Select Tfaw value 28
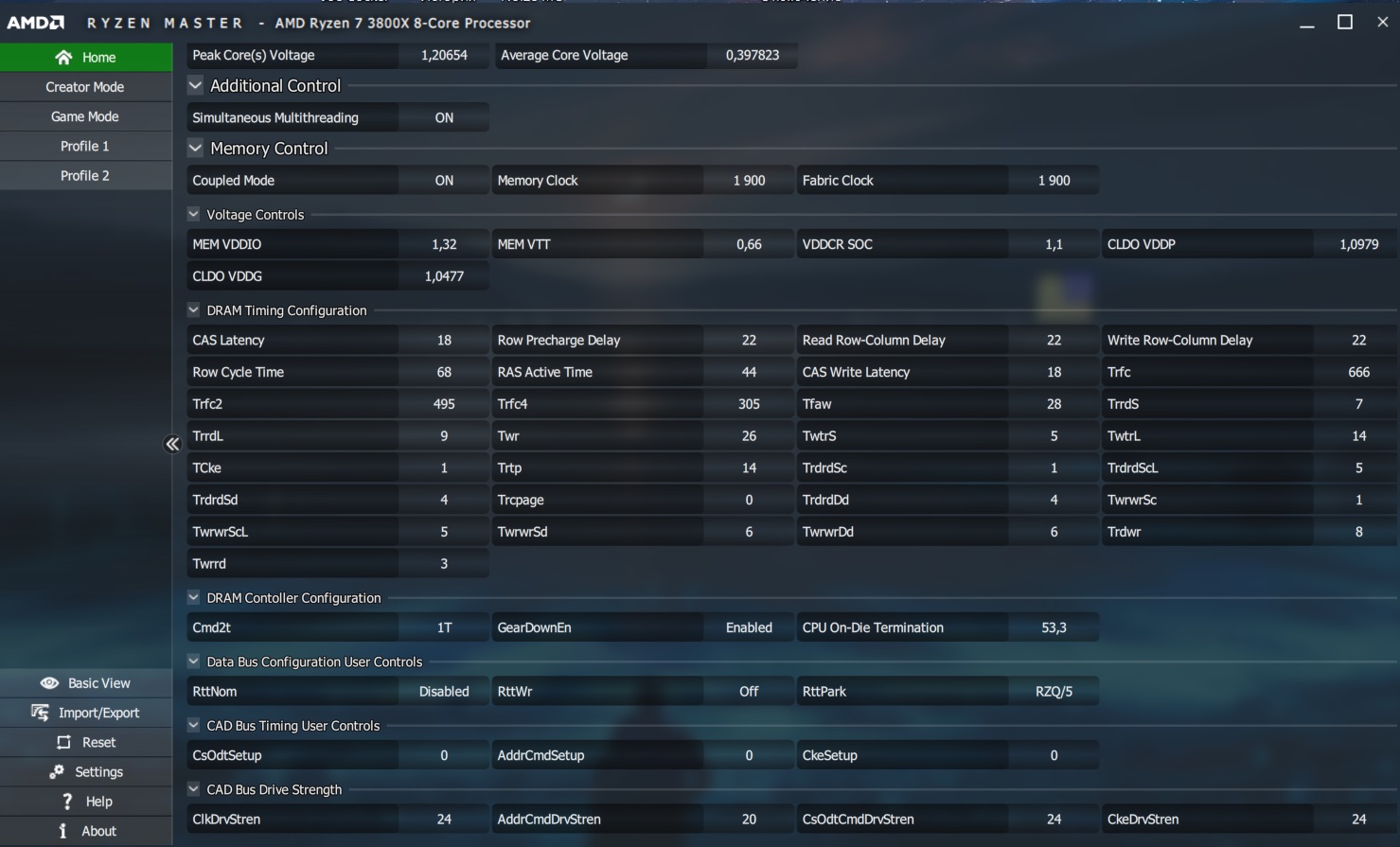The width and height of the screenshot is (1400, 847). click(1054, 404)
